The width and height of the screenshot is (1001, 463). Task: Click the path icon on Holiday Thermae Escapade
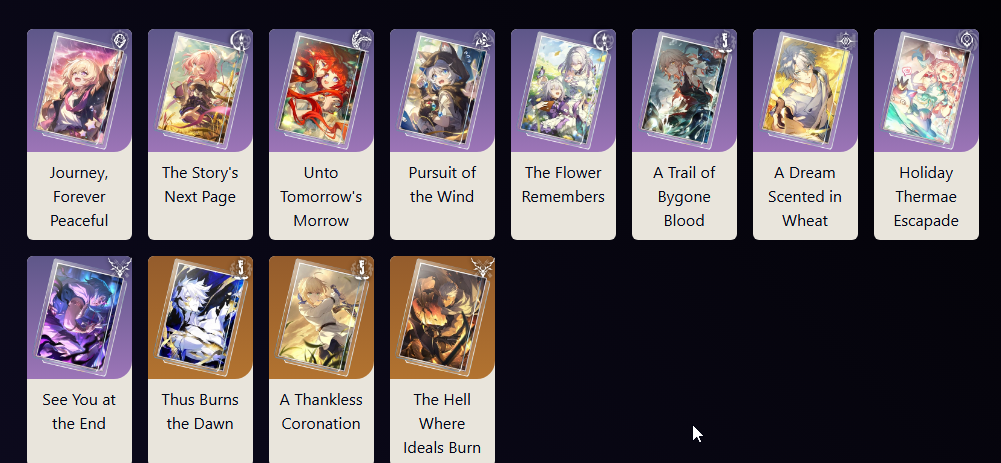[x=967, y=41]
